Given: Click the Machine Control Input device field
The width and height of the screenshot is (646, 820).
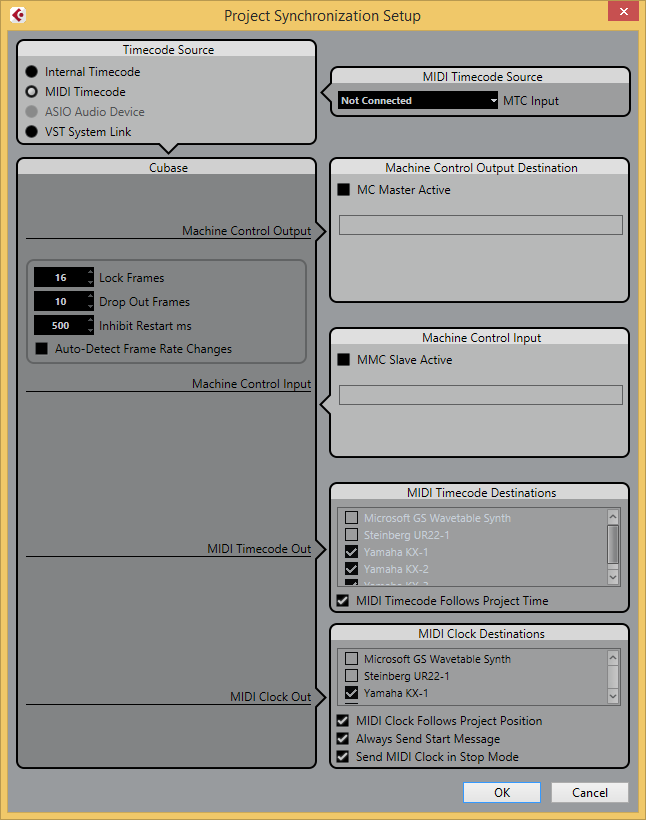Looking at the screenshot, I should coord(481,395).
